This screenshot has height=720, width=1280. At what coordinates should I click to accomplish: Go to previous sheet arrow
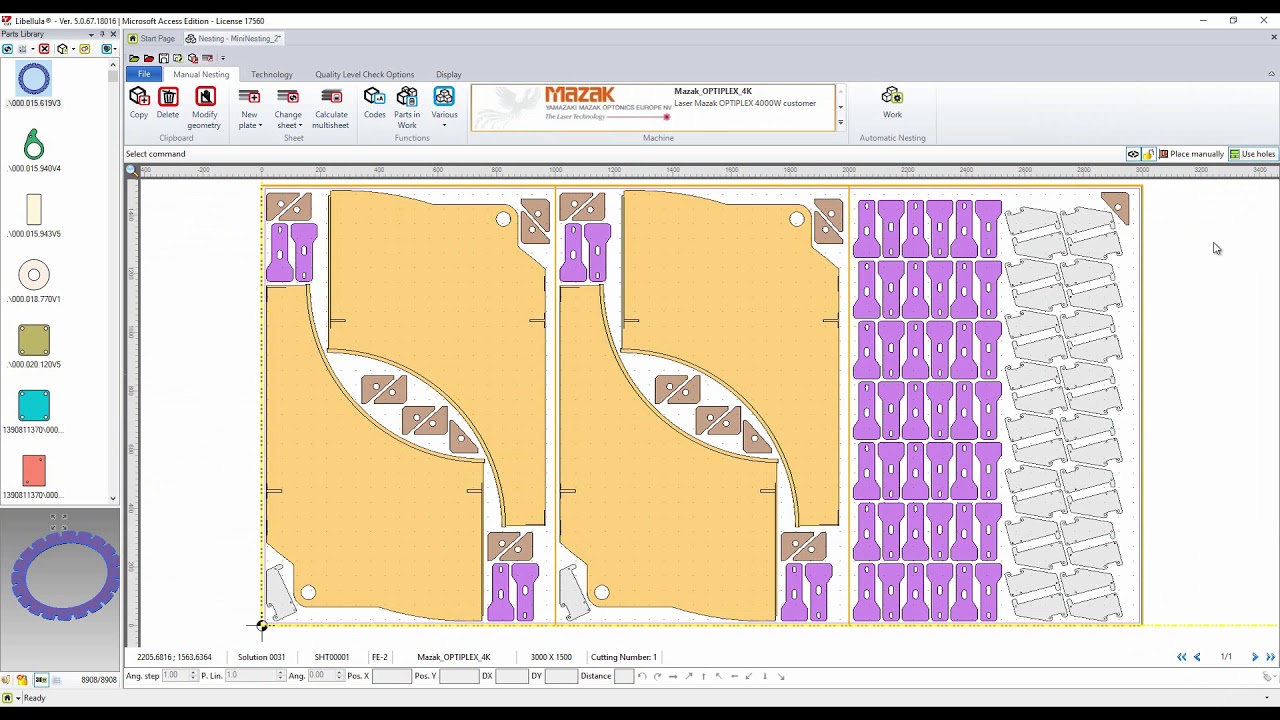point(1197,657)
